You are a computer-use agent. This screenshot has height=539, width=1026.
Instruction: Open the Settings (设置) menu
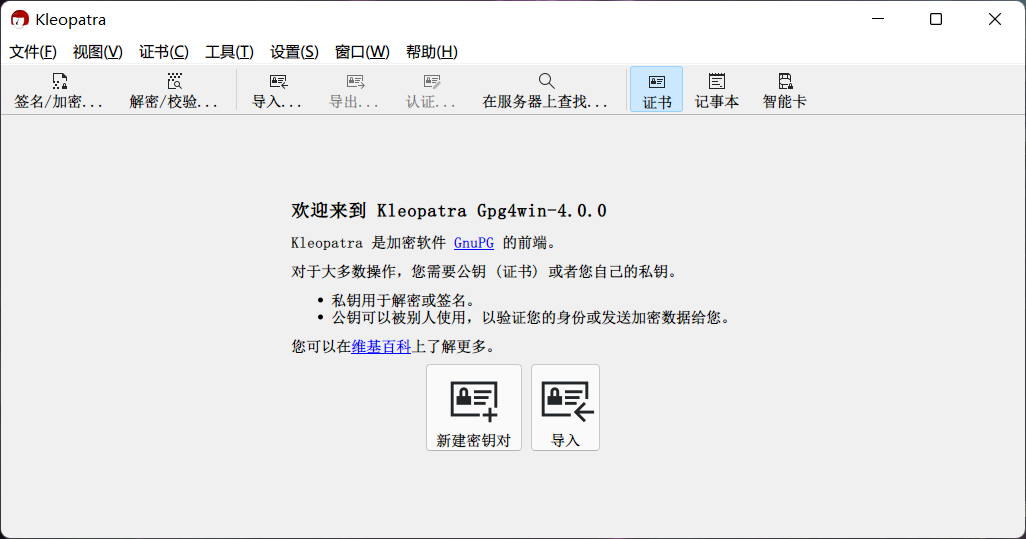294,52
